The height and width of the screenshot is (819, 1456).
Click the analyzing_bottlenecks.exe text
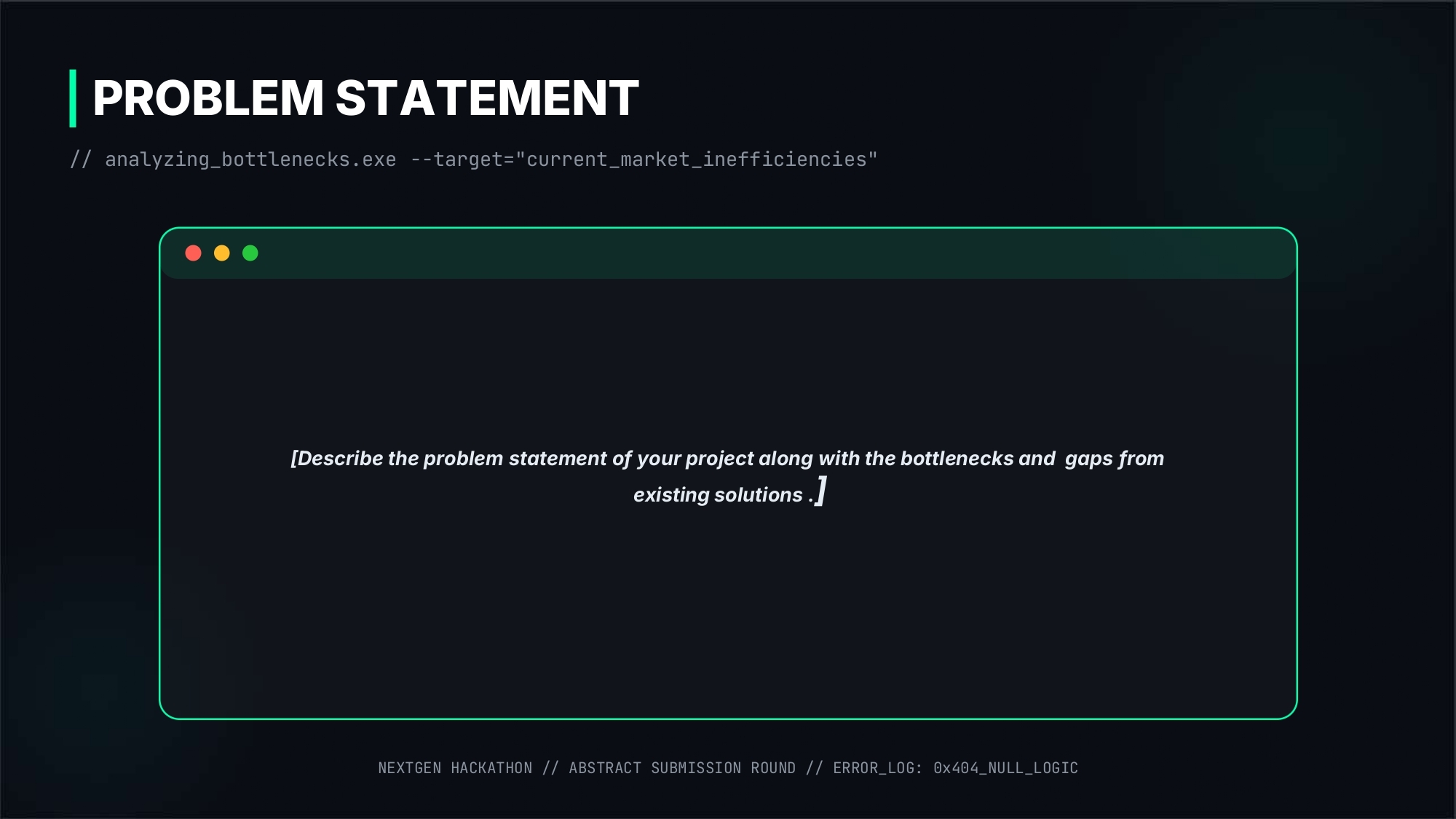point(250,159)
